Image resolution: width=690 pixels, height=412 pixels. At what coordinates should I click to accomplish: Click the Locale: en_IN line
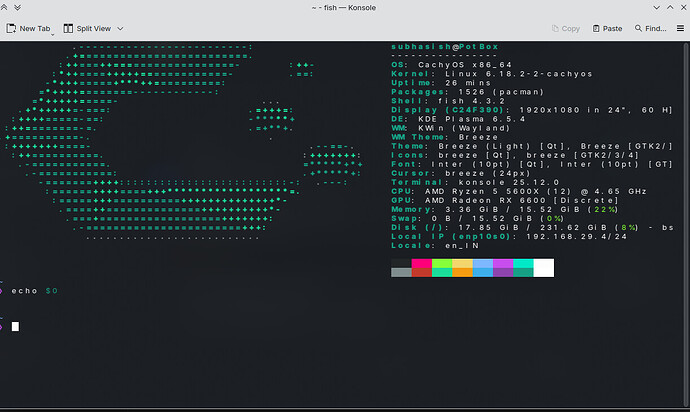click(x=435, y=245)
